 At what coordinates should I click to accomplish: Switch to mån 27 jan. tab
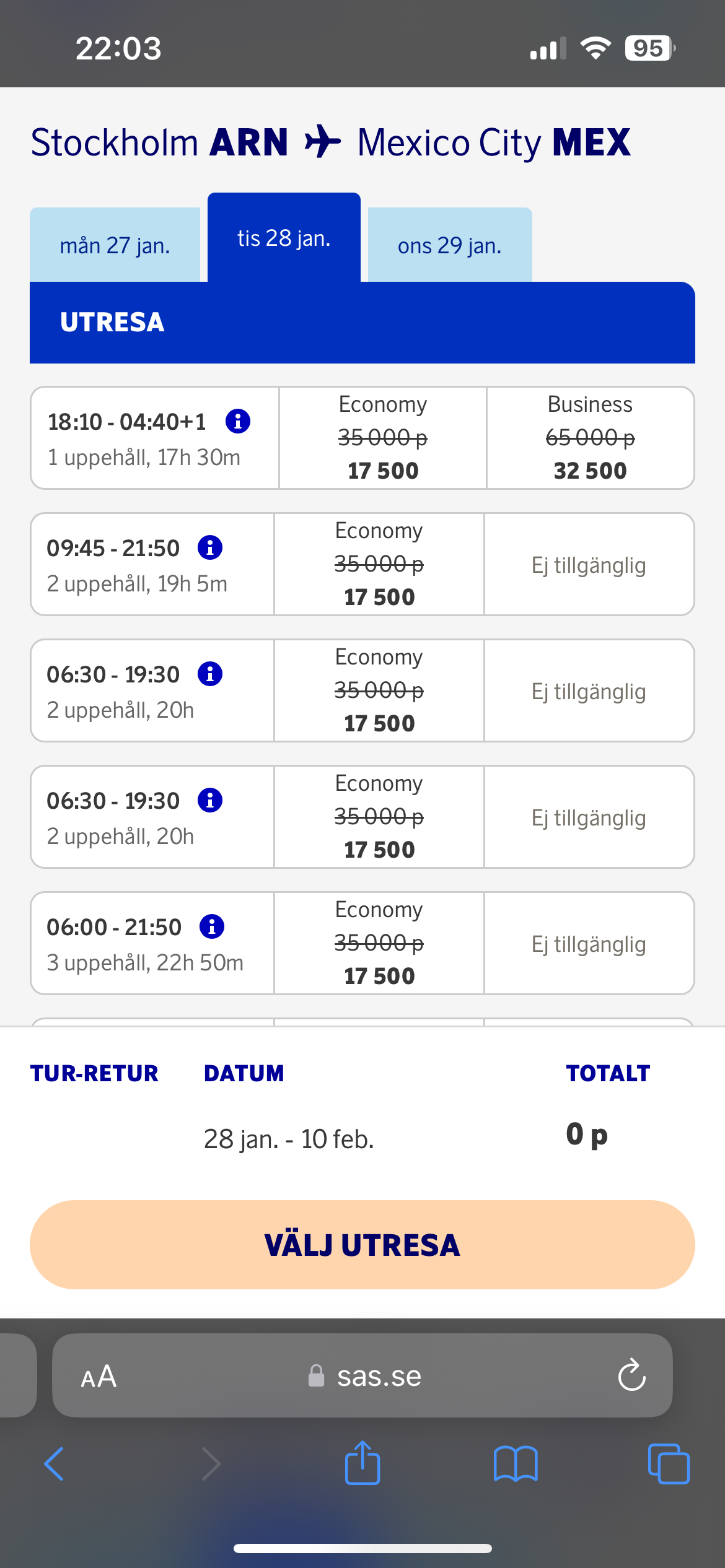click(115, 246)
